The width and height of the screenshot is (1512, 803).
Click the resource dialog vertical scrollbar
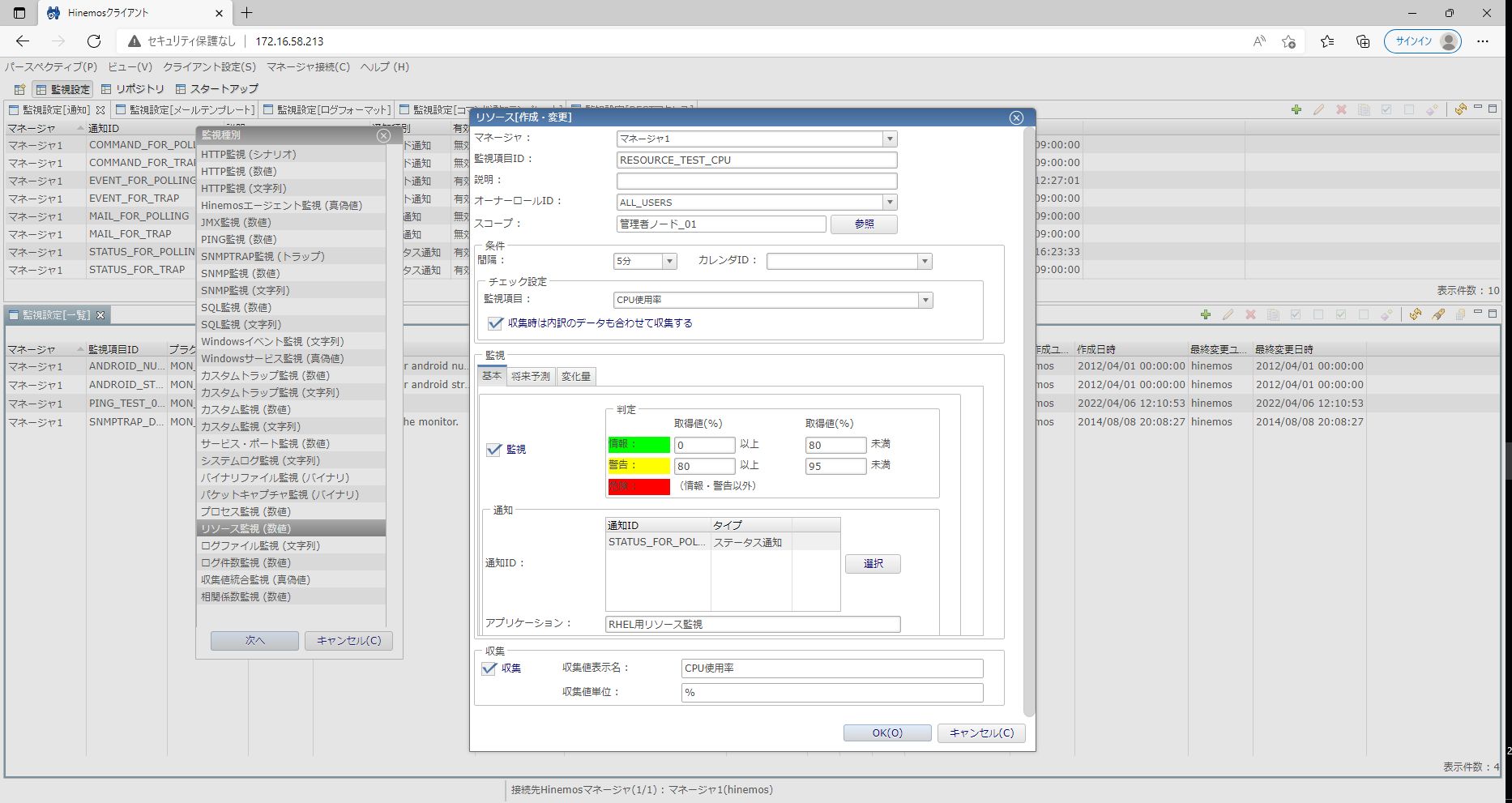[x=1029, y=421]
